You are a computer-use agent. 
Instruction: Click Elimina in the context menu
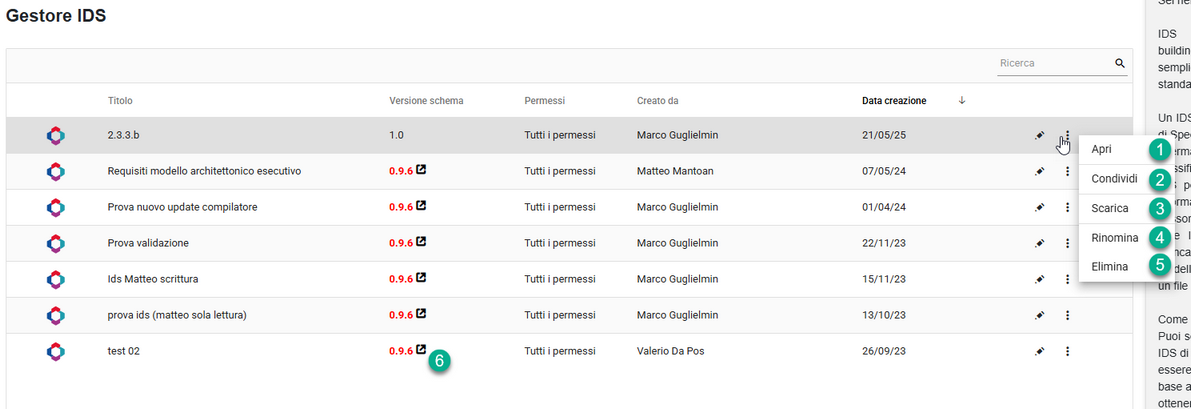pyautogui.click(x=1110, y=267)
